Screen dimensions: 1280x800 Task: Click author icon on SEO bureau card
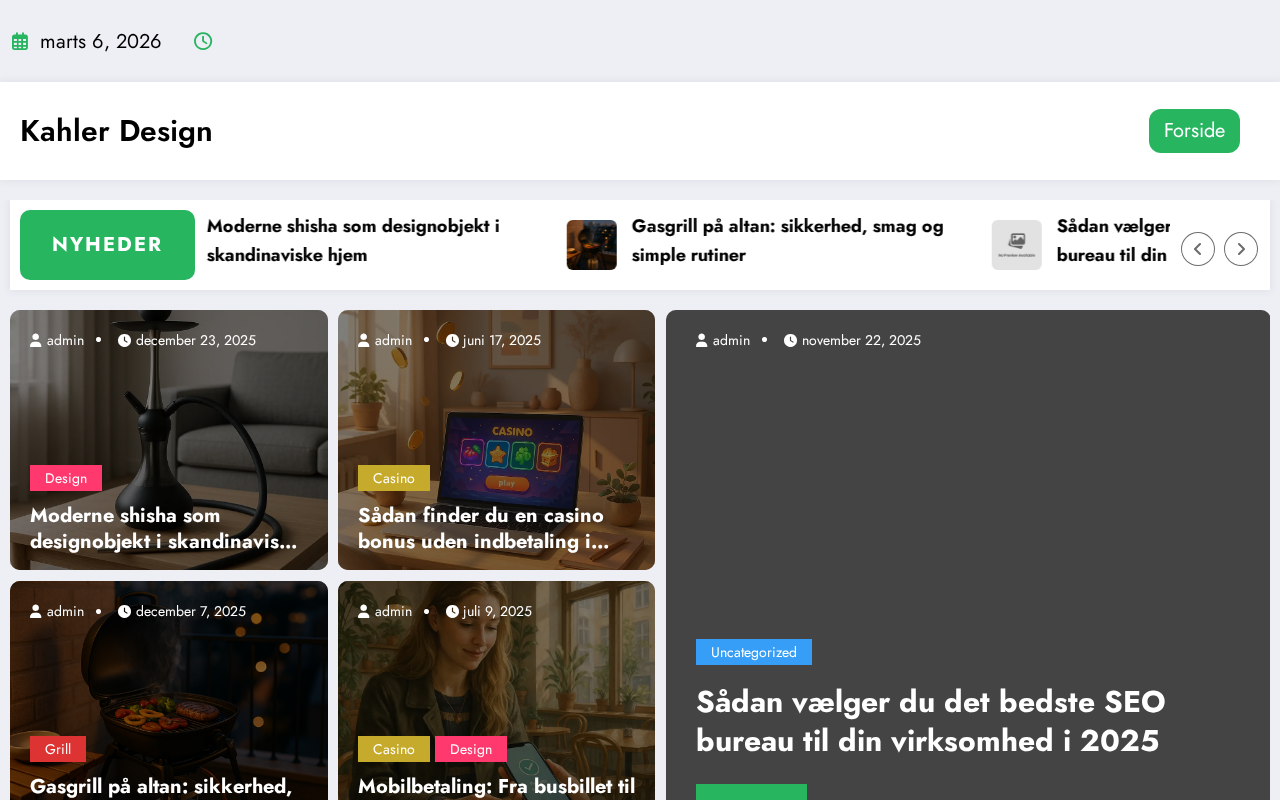click(x=702, y=340)
